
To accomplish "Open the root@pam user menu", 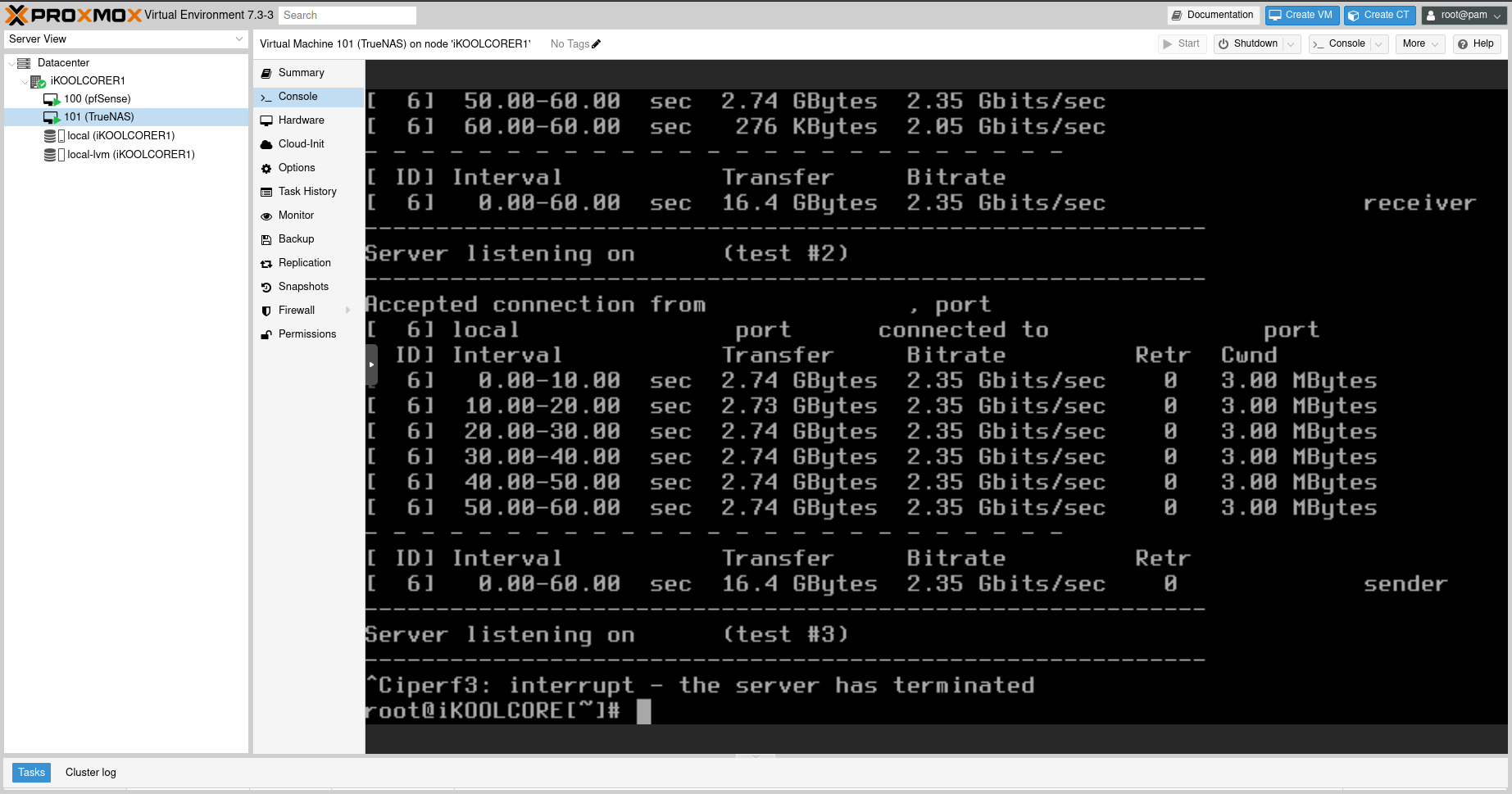I will pyautogui.click(x=1464, y=15).
